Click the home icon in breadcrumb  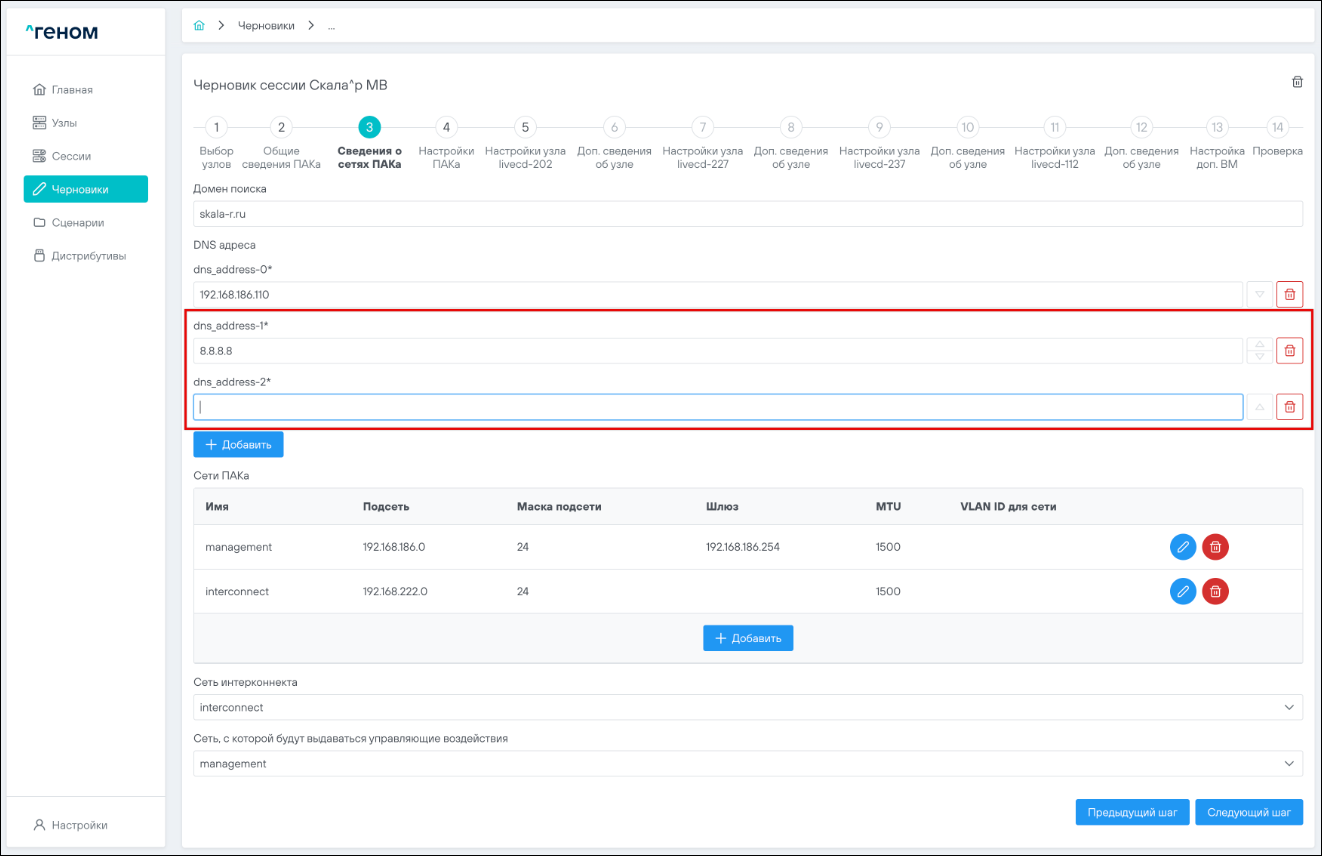click(199, 26)
